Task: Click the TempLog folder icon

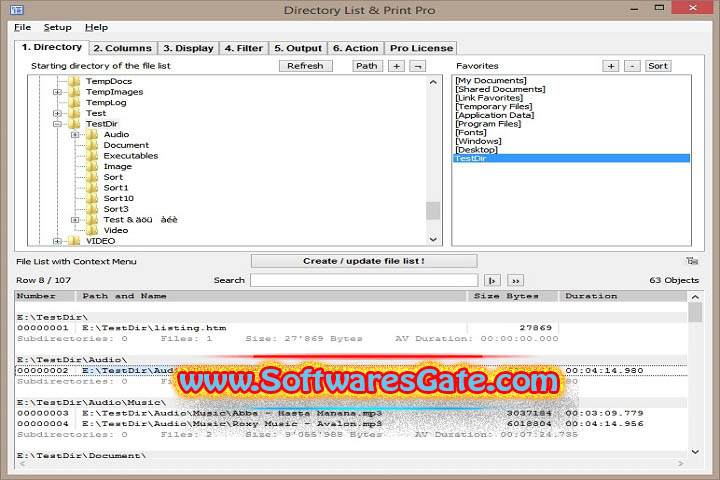Action: tap(74, 102)
